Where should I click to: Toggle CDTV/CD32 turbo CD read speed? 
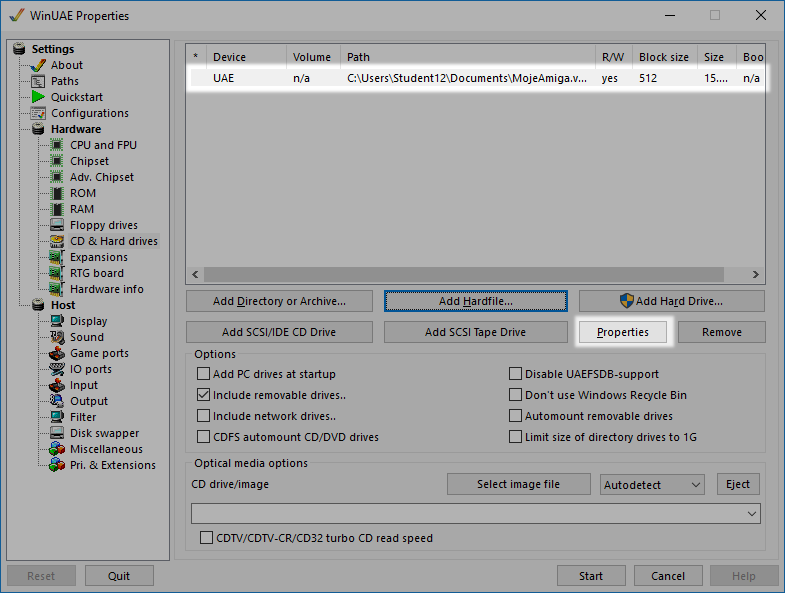click(207, 538)
